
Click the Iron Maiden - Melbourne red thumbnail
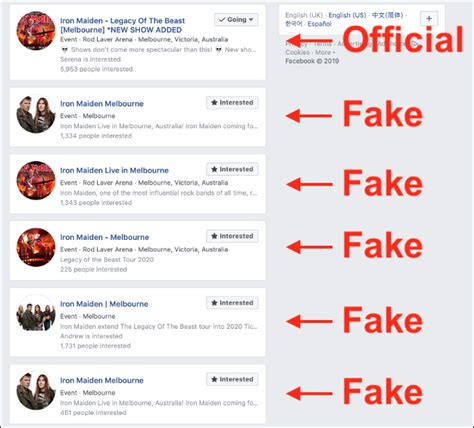click(36, 247)
